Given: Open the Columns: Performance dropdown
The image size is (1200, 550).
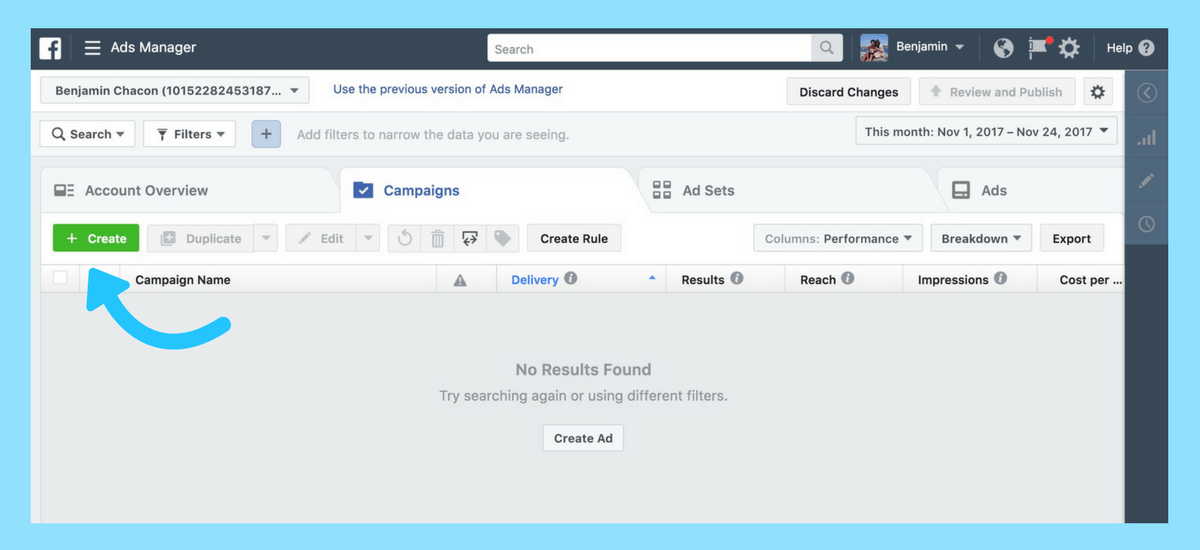Looking at the screenshot, I should tap(837, 239).
